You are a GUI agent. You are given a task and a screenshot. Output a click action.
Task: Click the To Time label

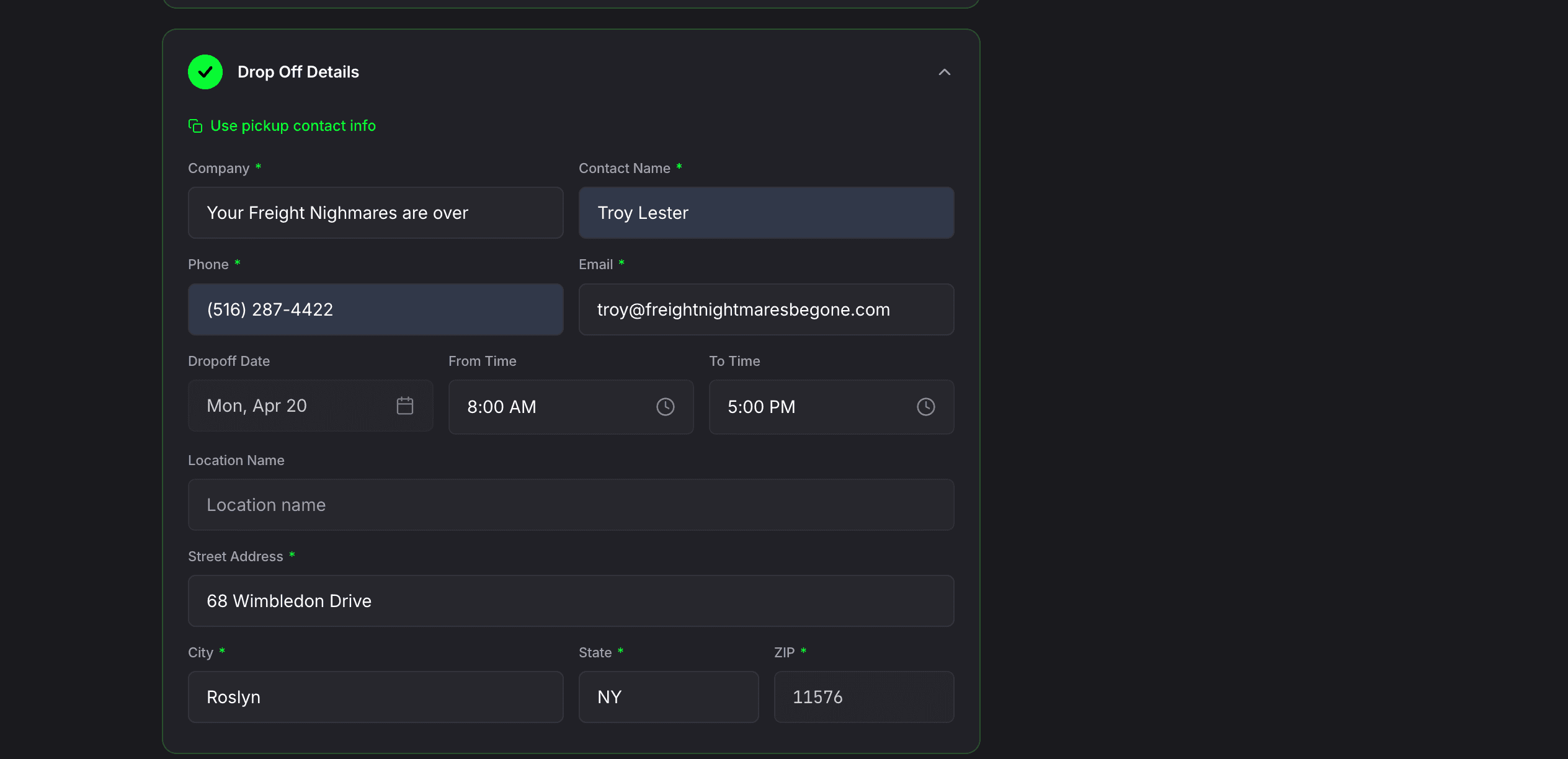coord(734,361)
